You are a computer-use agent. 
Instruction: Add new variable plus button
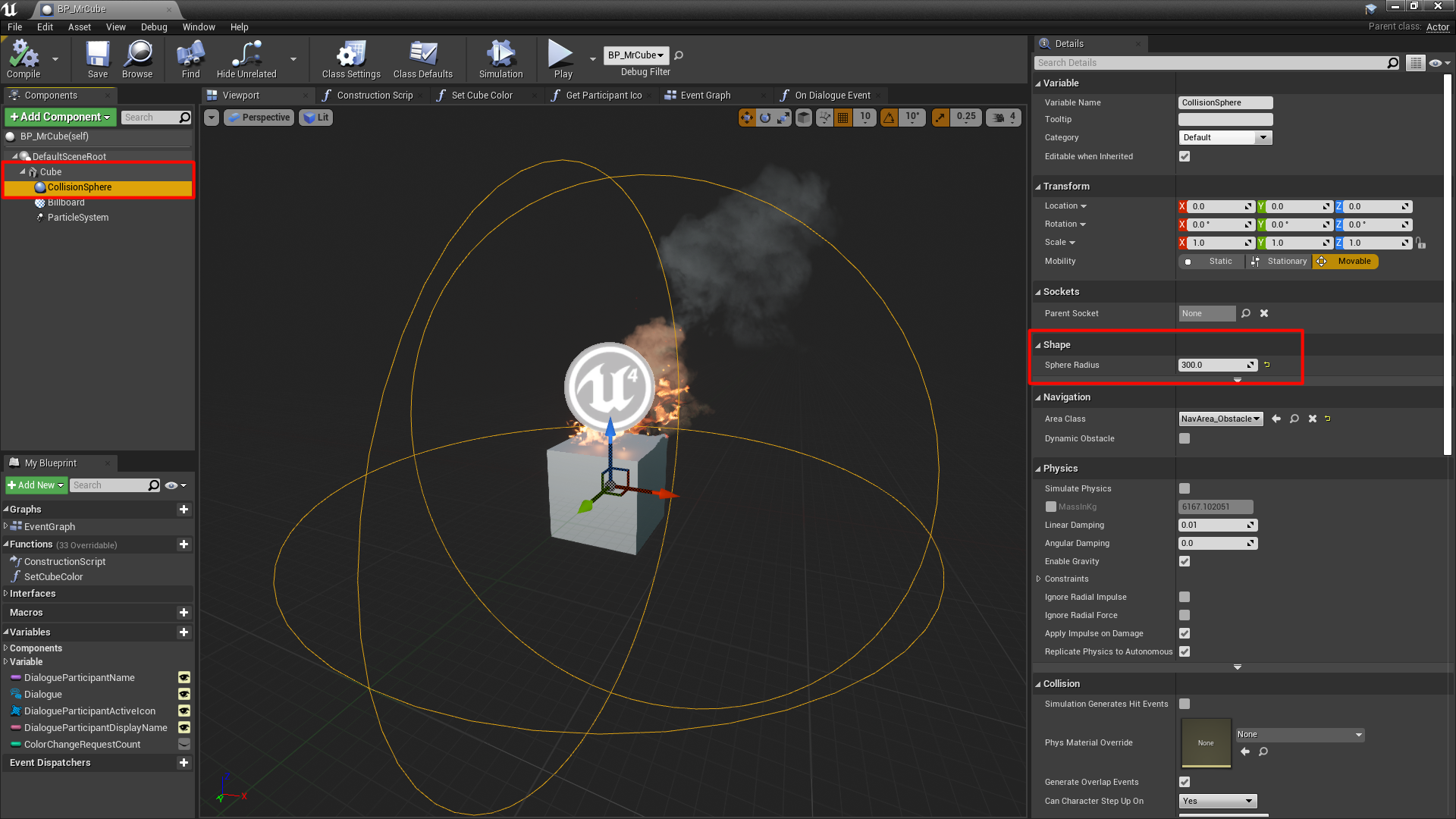click(184, 632)
